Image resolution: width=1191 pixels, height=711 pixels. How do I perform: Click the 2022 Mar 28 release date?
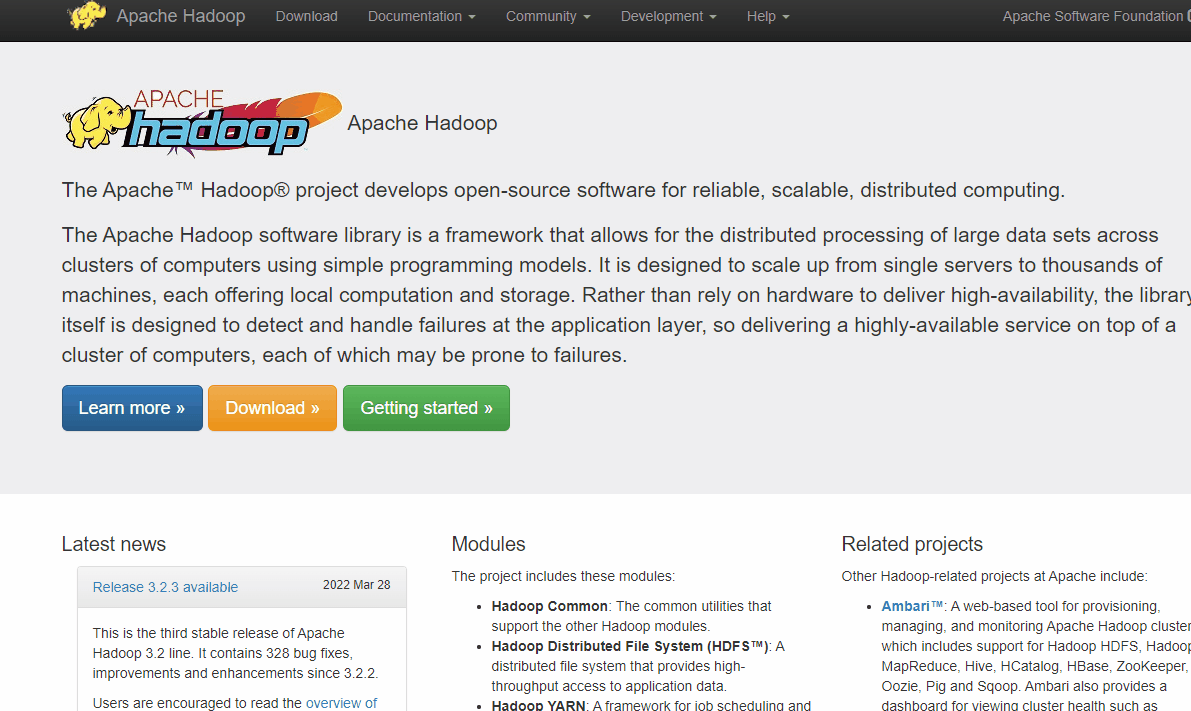coord(356,585)
